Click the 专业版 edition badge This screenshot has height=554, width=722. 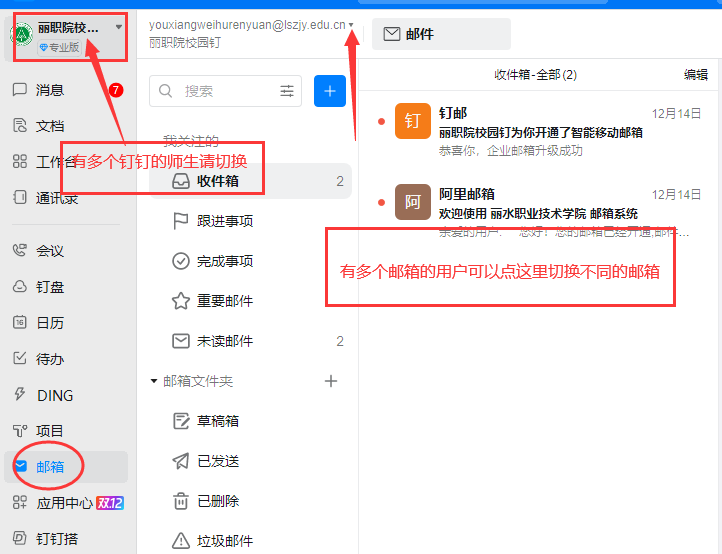point(59,47)
